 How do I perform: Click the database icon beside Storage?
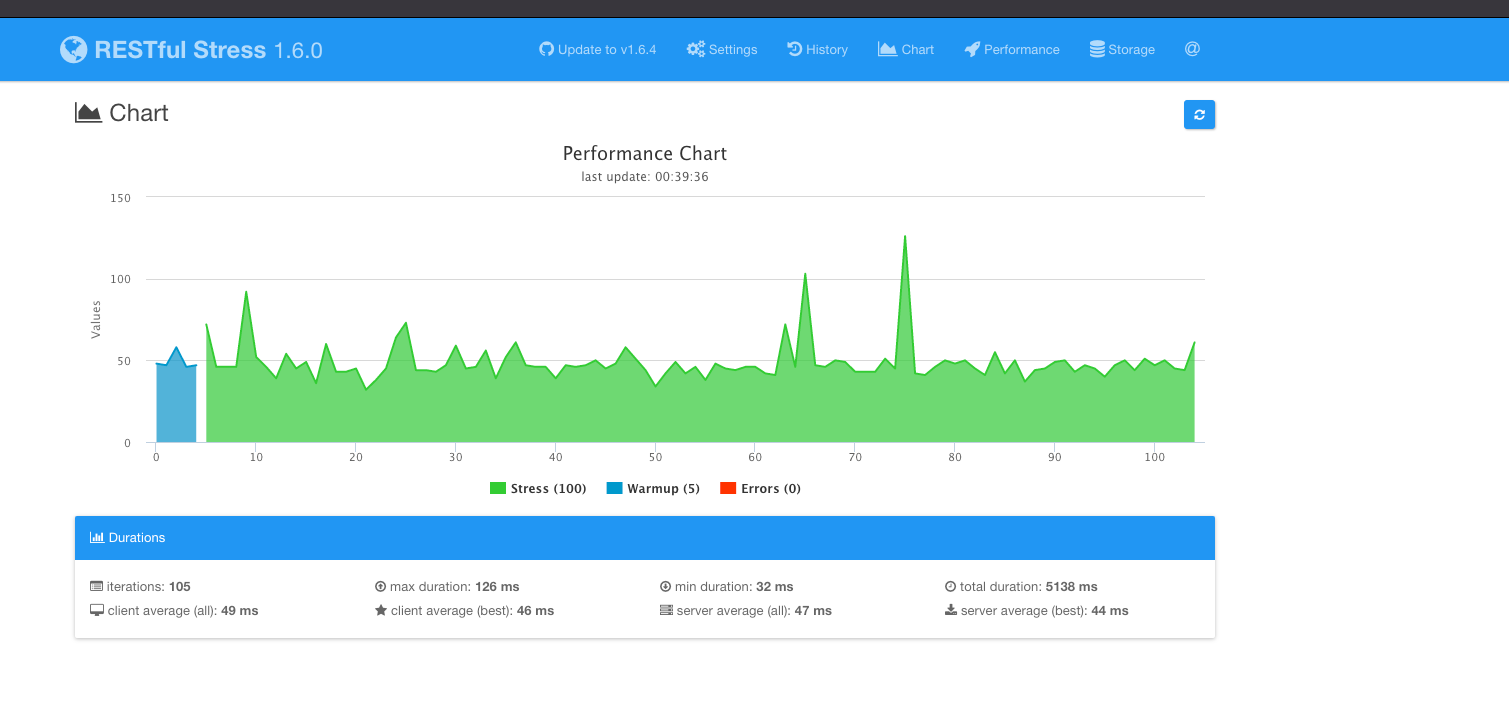coord(1097,49)
